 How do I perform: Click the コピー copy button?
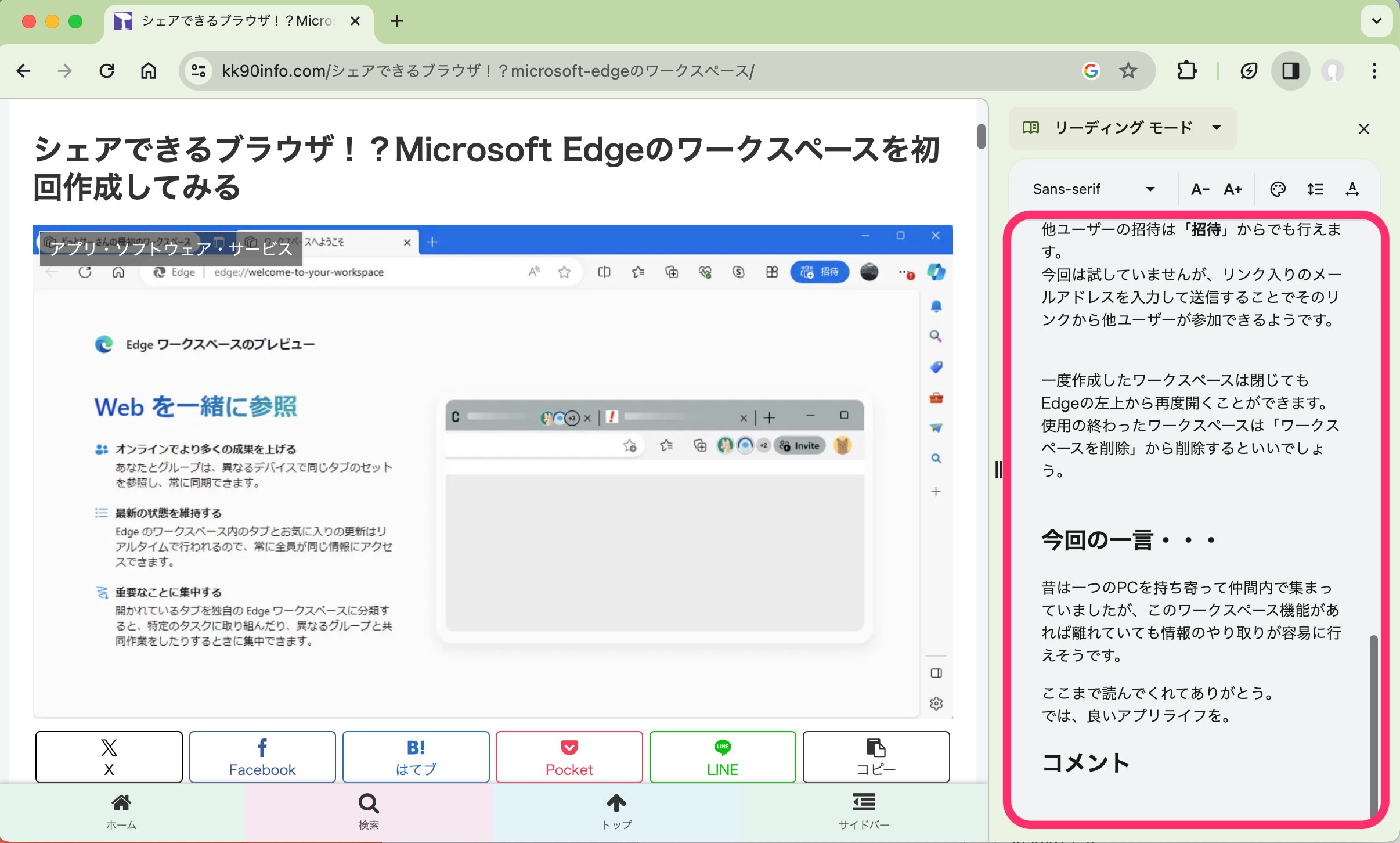[876, 757]
